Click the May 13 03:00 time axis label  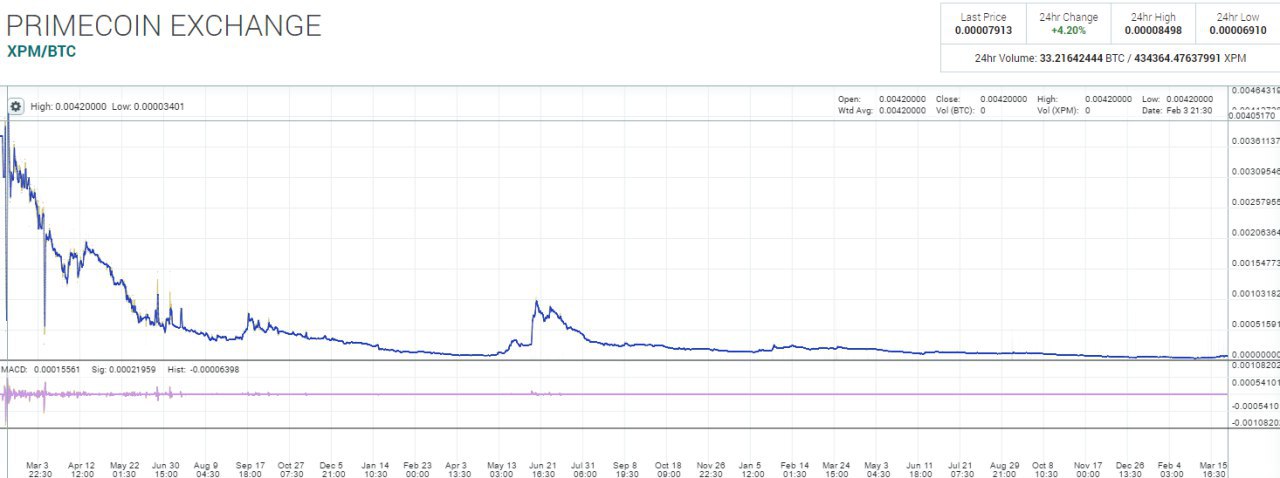pos(502,470)
